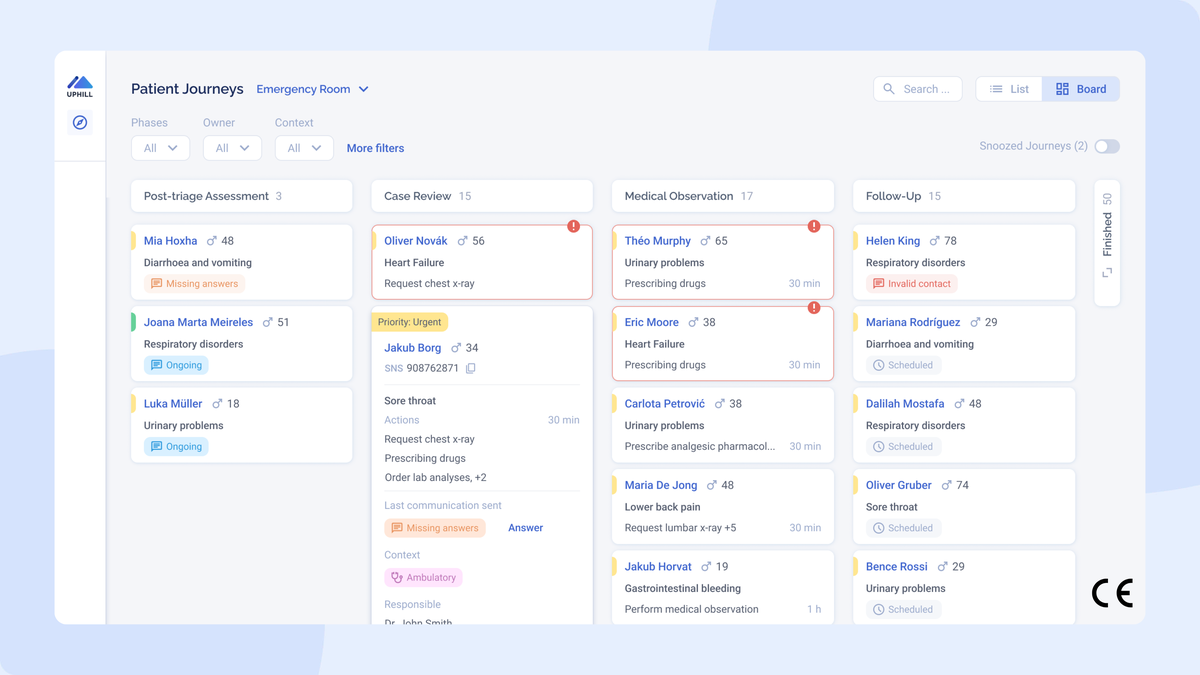Viewport: 1200px width, 675px height.
Task: Click 'Request chest x-ray' in Oliver Novák card
Action: pos(430,284)
